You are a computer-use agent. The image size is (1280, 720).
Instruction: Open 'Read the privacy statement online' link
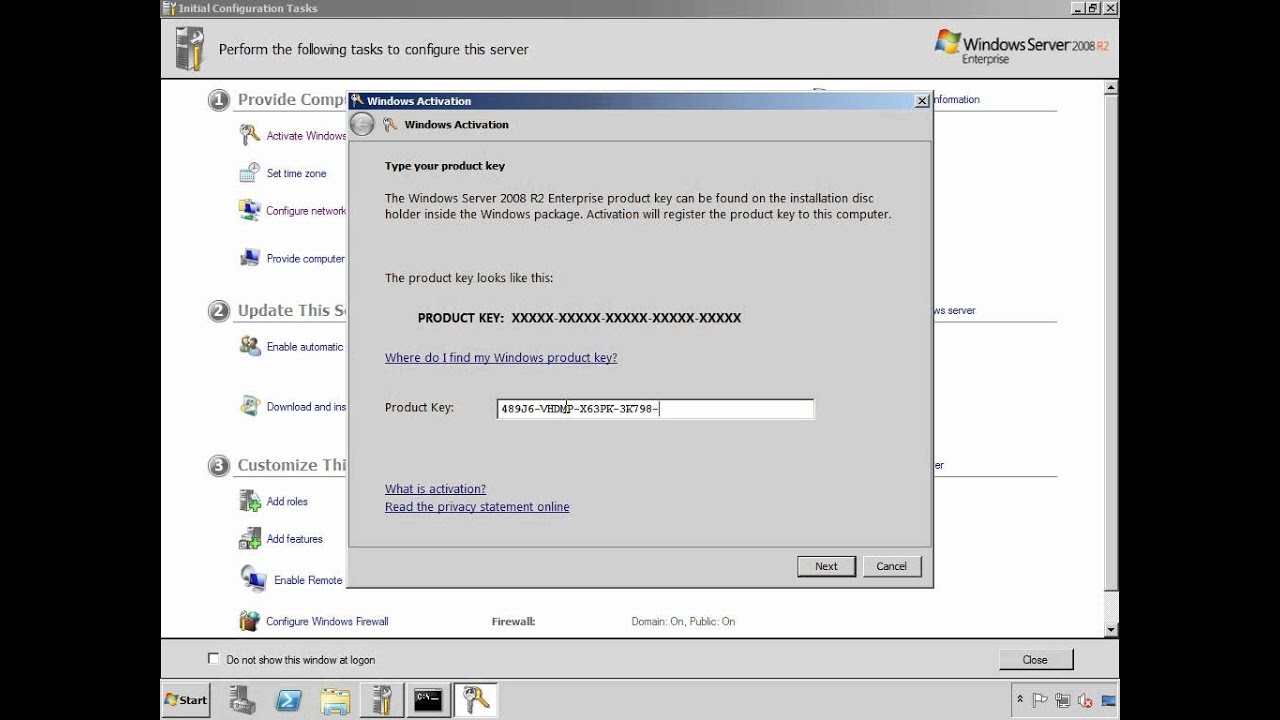pos(477,507)
